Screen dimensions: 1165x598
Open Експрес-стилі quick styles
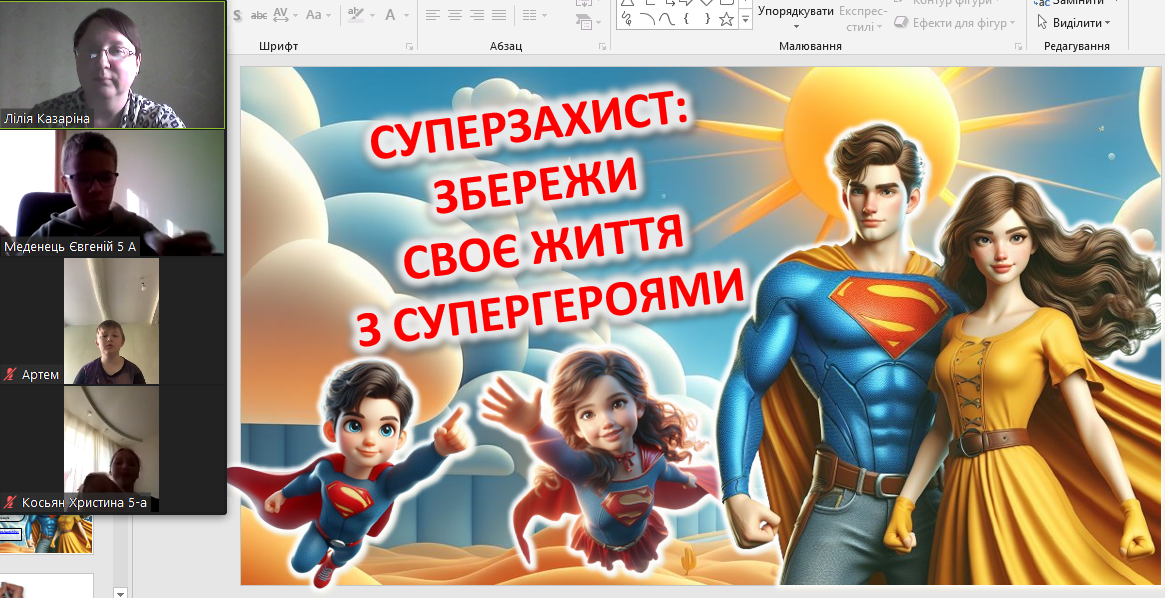pos(862,19)
